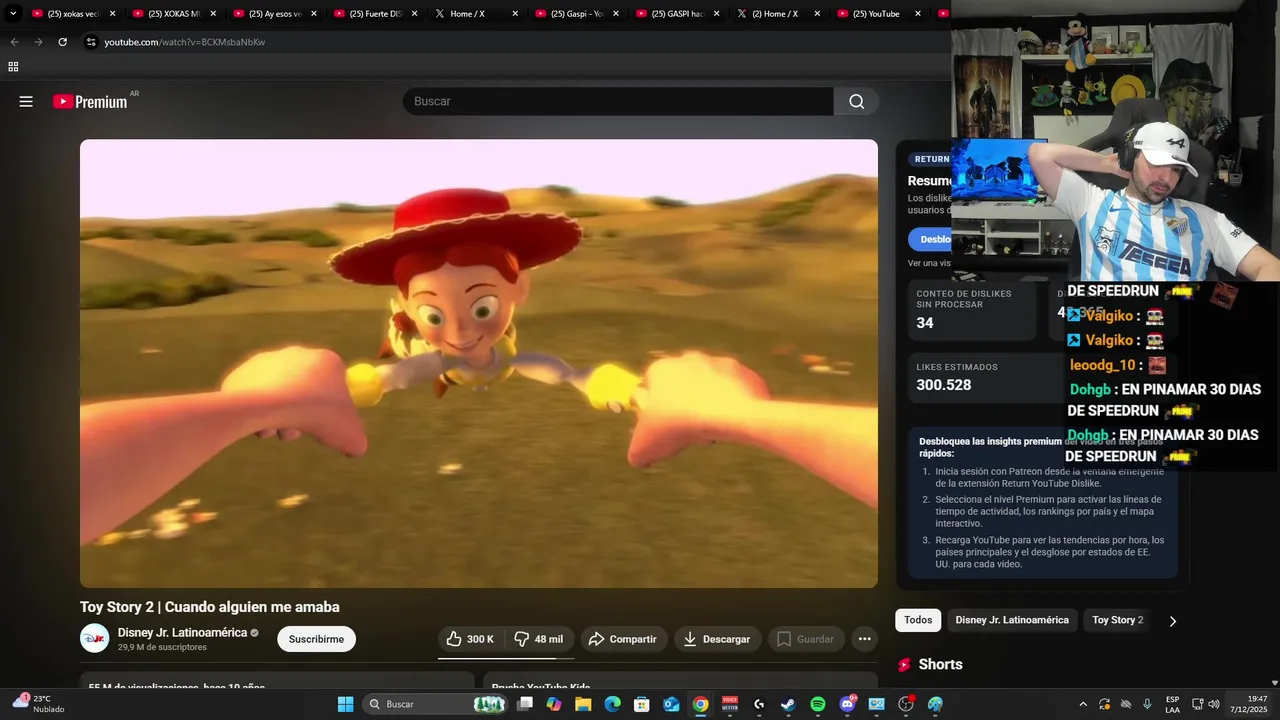The height and width of the screenshot is (720, 1280).
Task: Open Task View from taskbar
Action: click(x=525, y=704)
